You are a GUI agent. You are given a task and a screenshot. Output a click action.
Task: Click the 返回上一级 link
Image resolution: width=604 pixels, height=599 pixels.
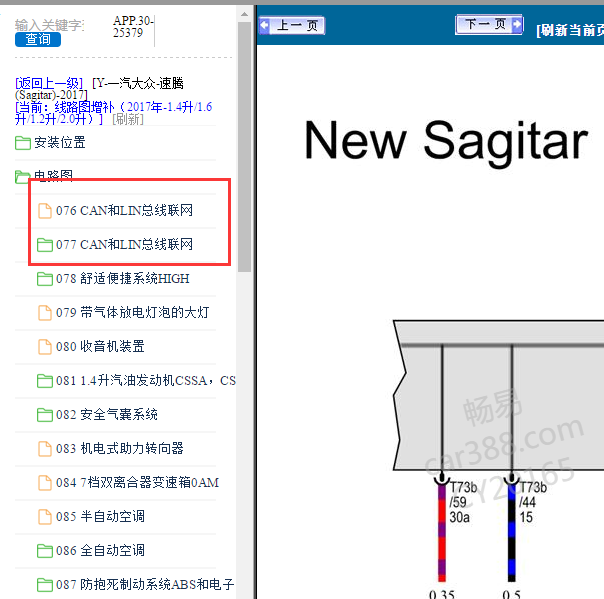coord(49,83)
